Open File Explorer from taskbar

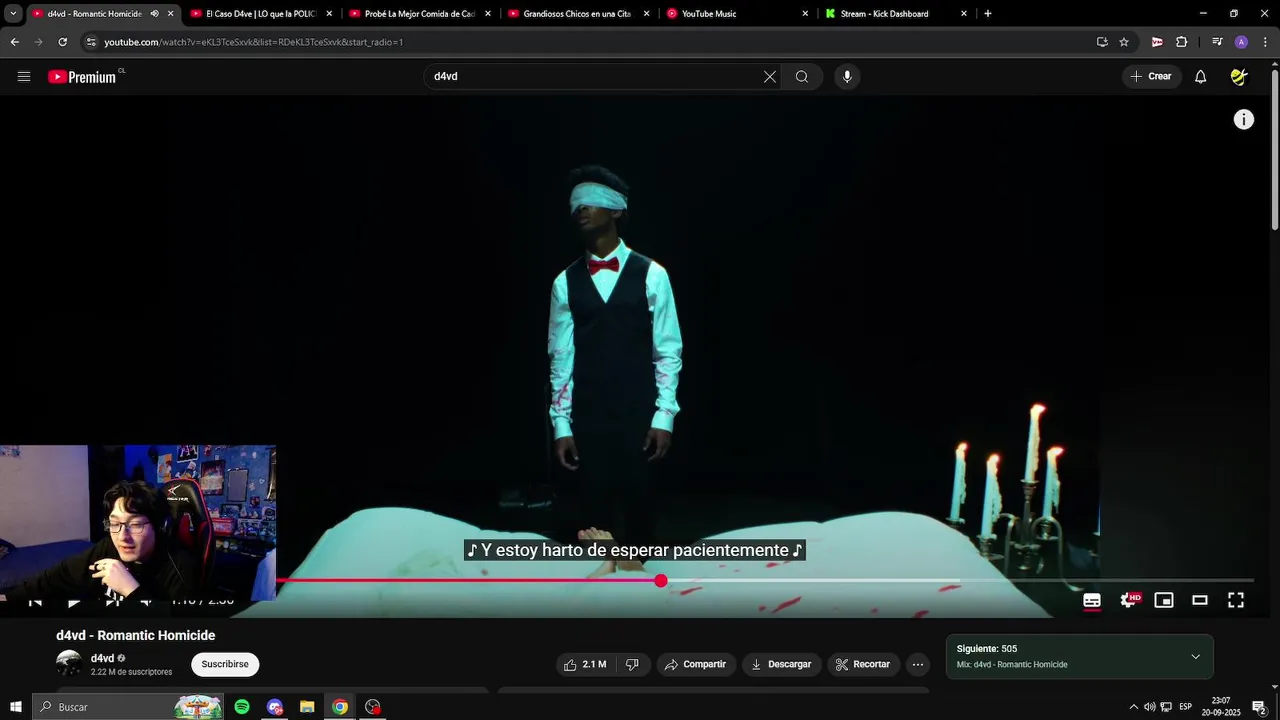[307, 707]
